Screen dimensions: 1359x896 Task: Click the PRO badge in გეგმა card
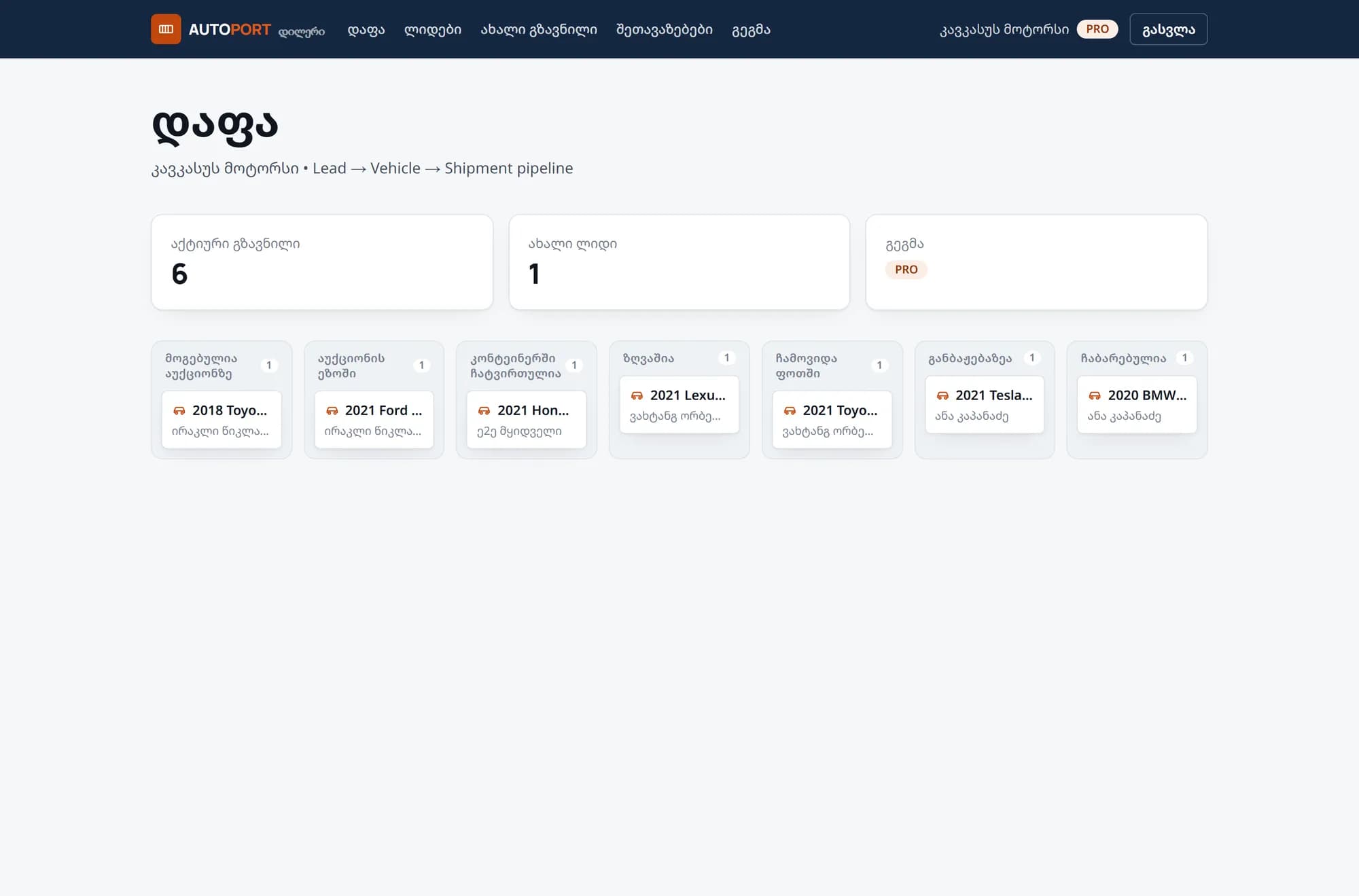click(x=906, y=270)
